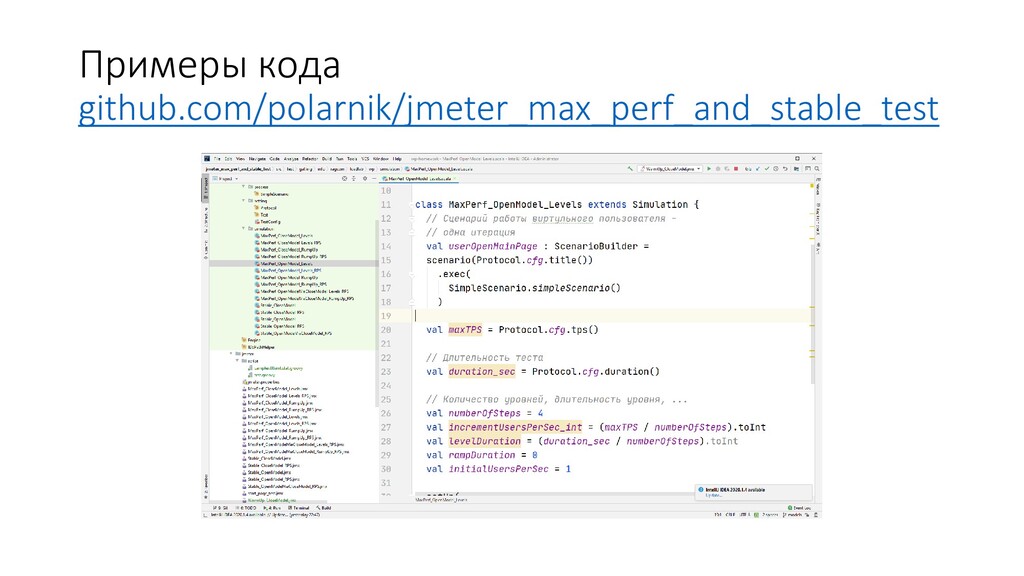This screenshot has height=576, width=1024.
Task: Click the VCS update project icon
Action: pyautogui.click(x=758, y=168)
